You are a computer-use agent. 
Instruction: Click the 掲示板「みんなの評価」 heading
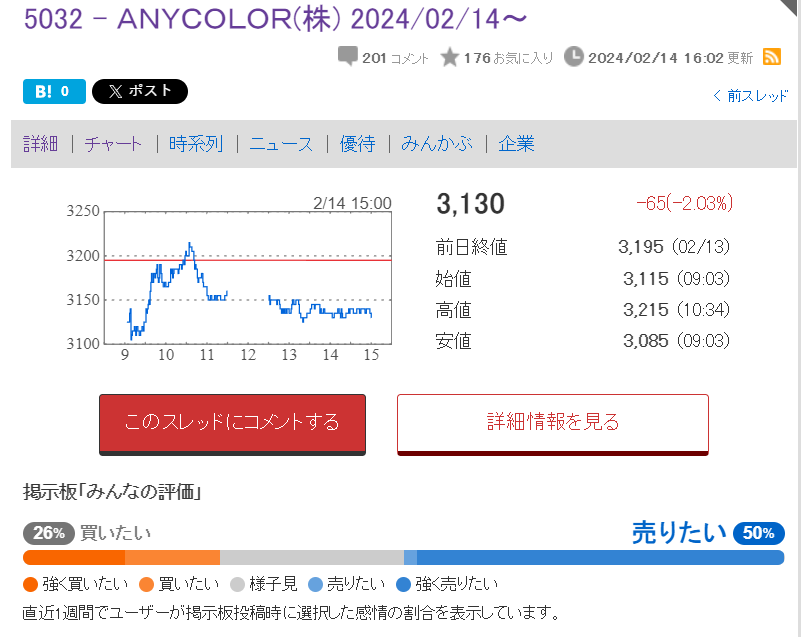coord(112,492)
